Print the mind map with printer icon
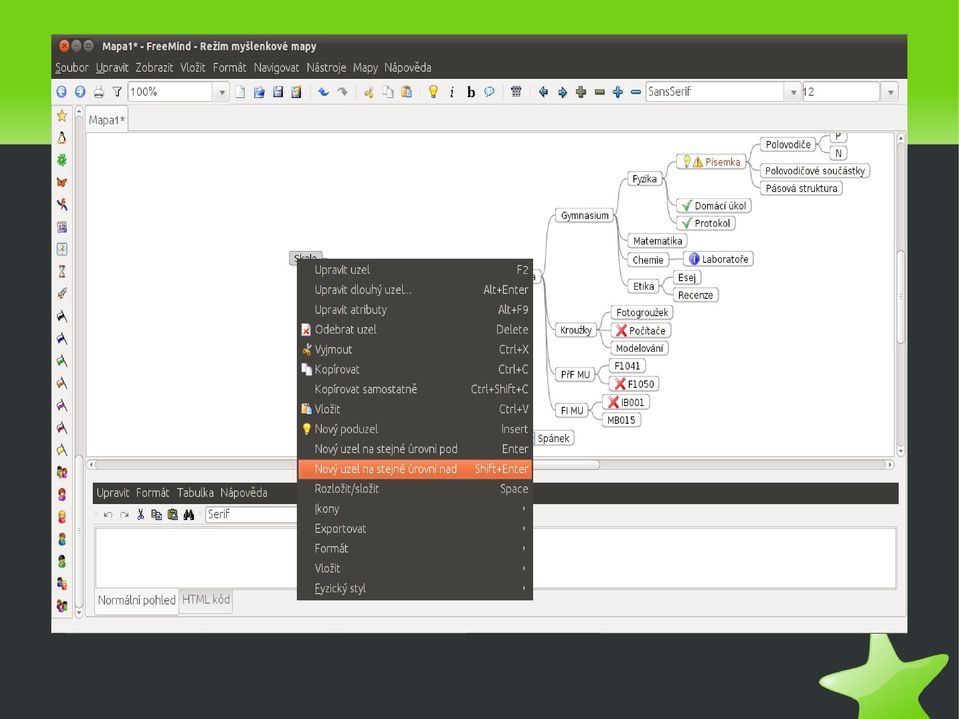Viewport: 959px width, 719px height. coord(98,92)
